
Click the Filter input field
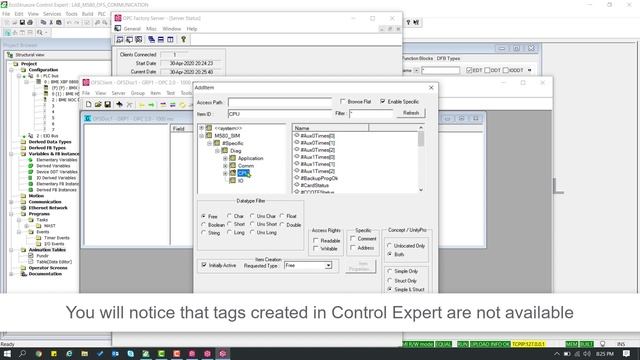(371, 113)
